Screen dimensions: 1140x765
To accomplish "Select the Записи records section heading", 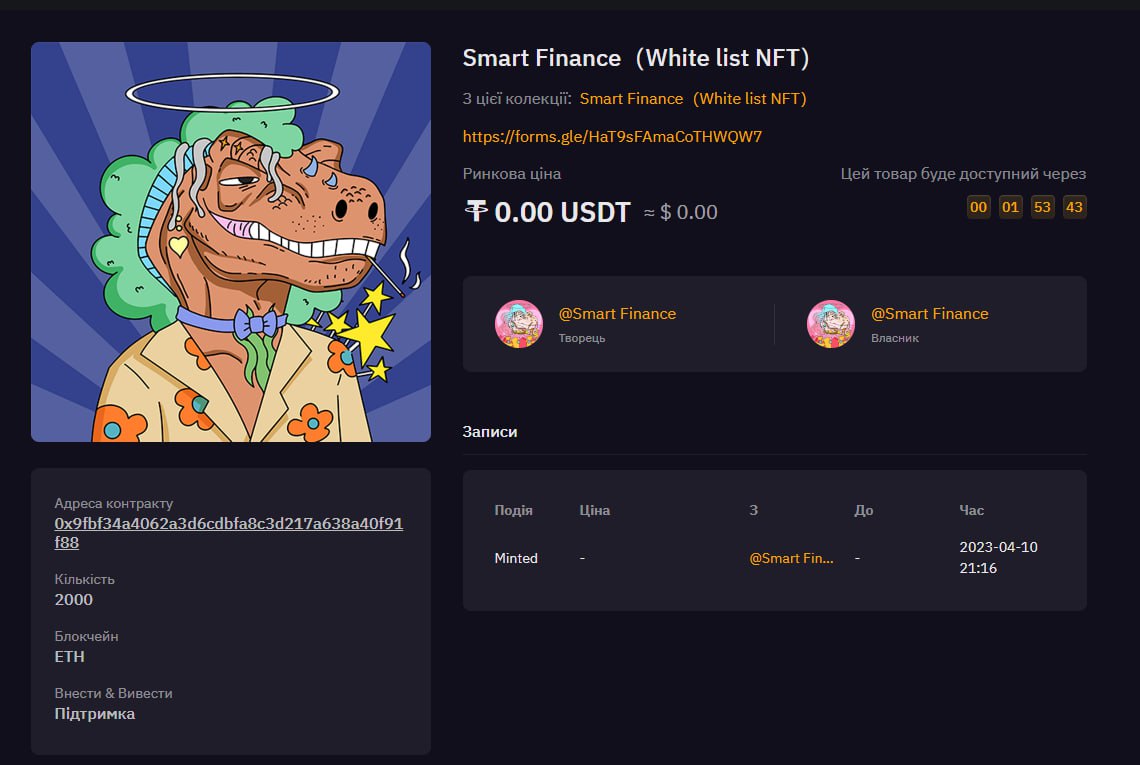I will click(490, 431).
